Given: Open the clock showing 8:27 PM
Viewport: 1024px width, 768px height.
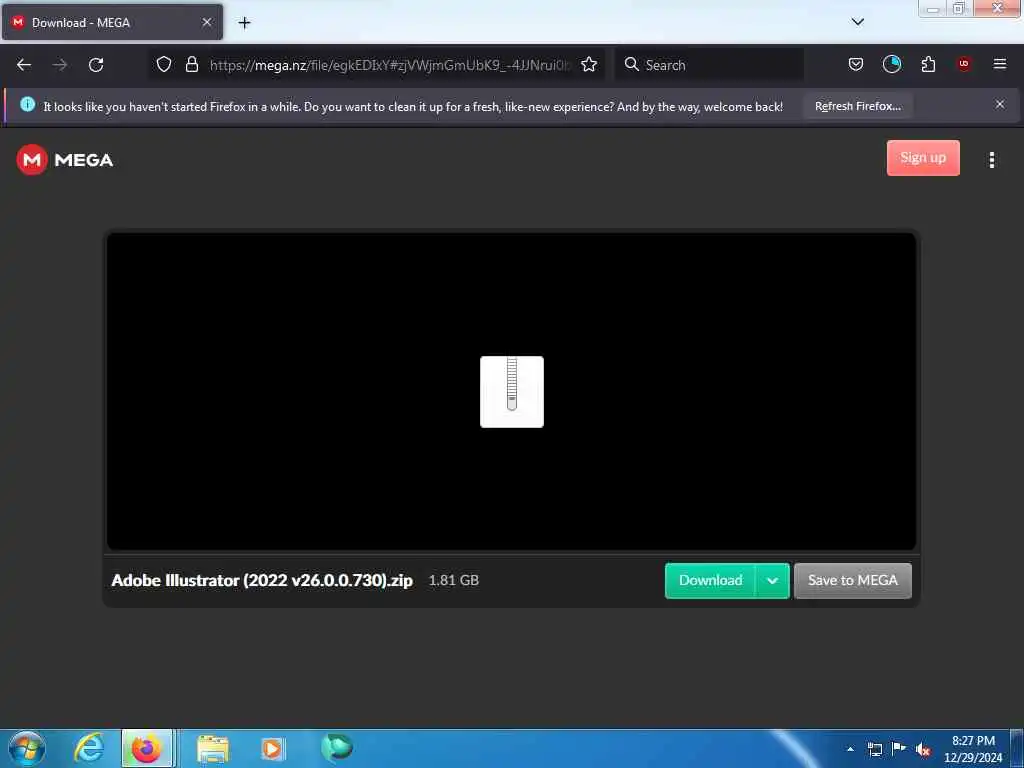Looking at the screenshot, I should [973, 749].
